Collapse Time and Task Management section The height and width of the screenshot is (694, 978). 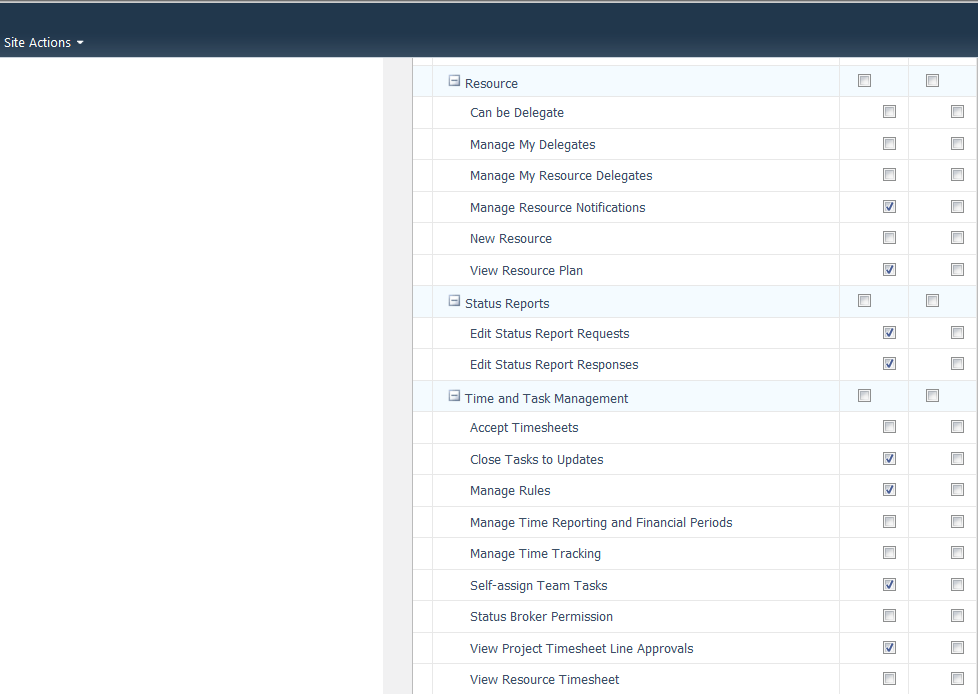tap(454, 397)
